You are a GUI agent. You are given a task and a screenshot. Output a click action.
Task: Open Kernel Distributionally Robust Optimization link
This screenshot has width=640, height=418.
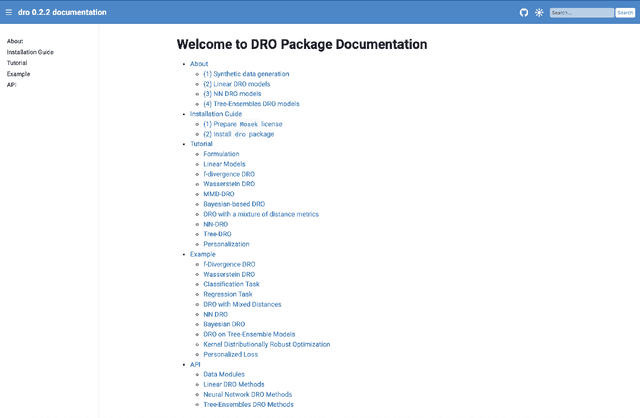tap(266, 344)
